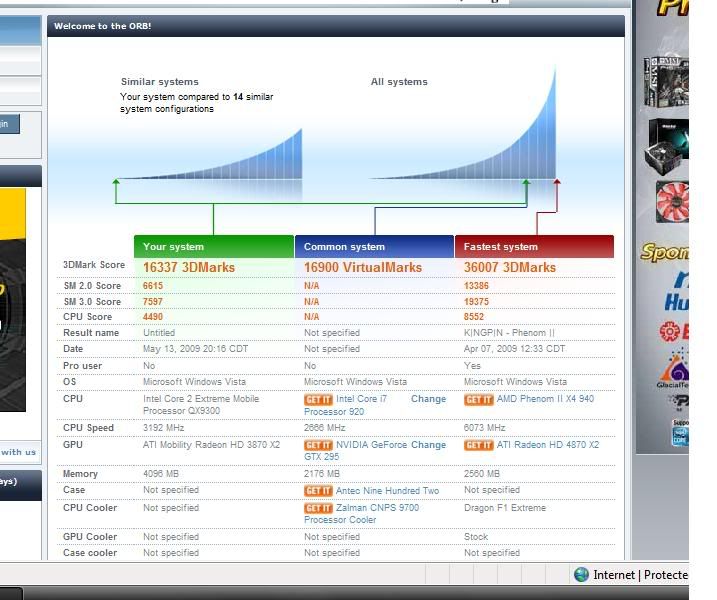The width and height of the screenshot is (717, 600).
Task: Click the date Apr 07, 2009 12:33 CDT
Action: coord(514,349)
